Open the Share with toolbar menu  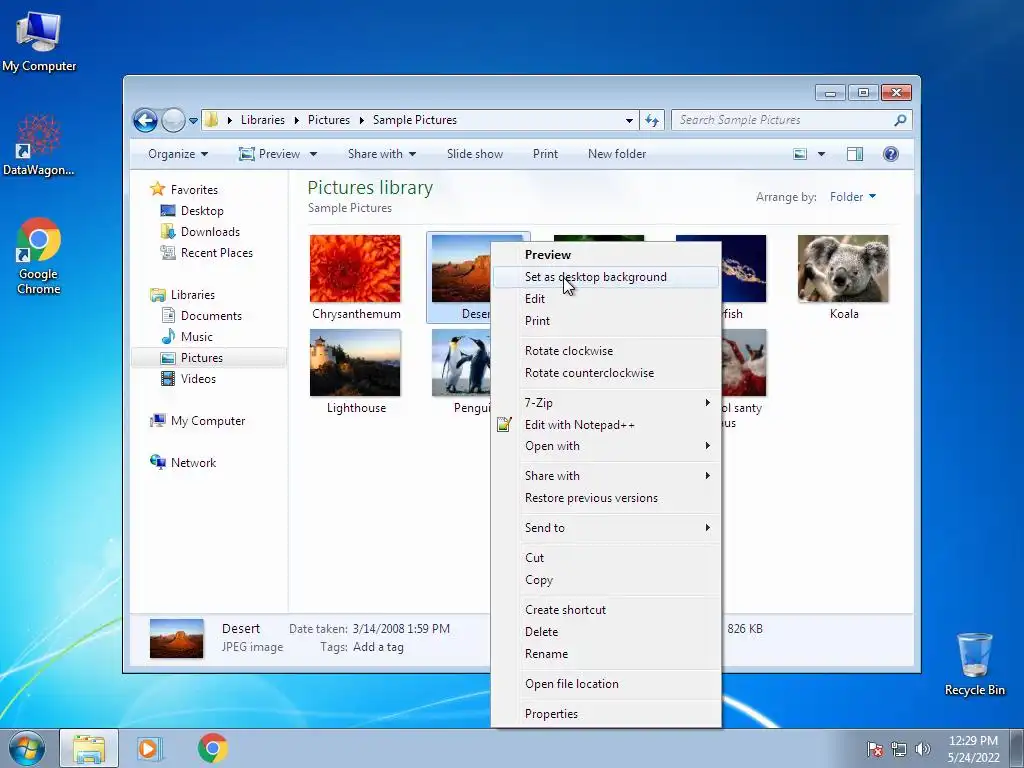tap(382, 154)
